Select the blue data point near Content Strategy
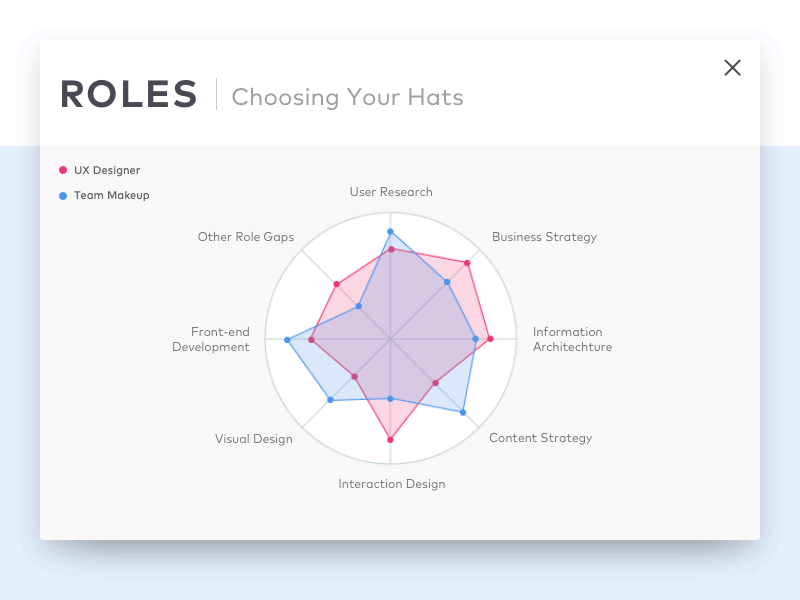Image resolution: width=800 pixels, height=600 pixels. pyautogui.click(x=463, y=411)
